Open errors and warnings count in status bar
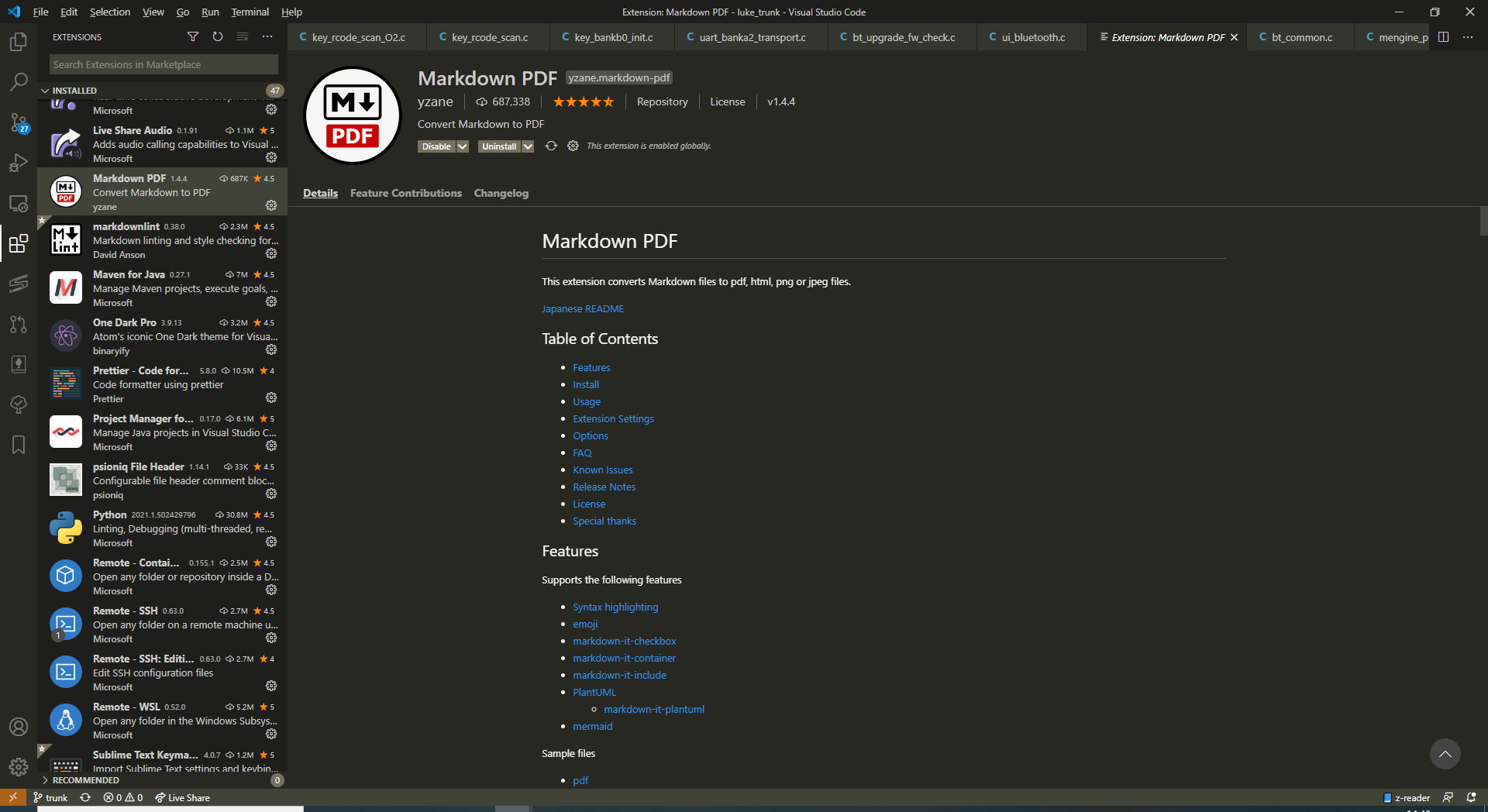Image resolution: width=1488 pixels, height=812 pixels. pyautogui.click(x=123, y=797)
